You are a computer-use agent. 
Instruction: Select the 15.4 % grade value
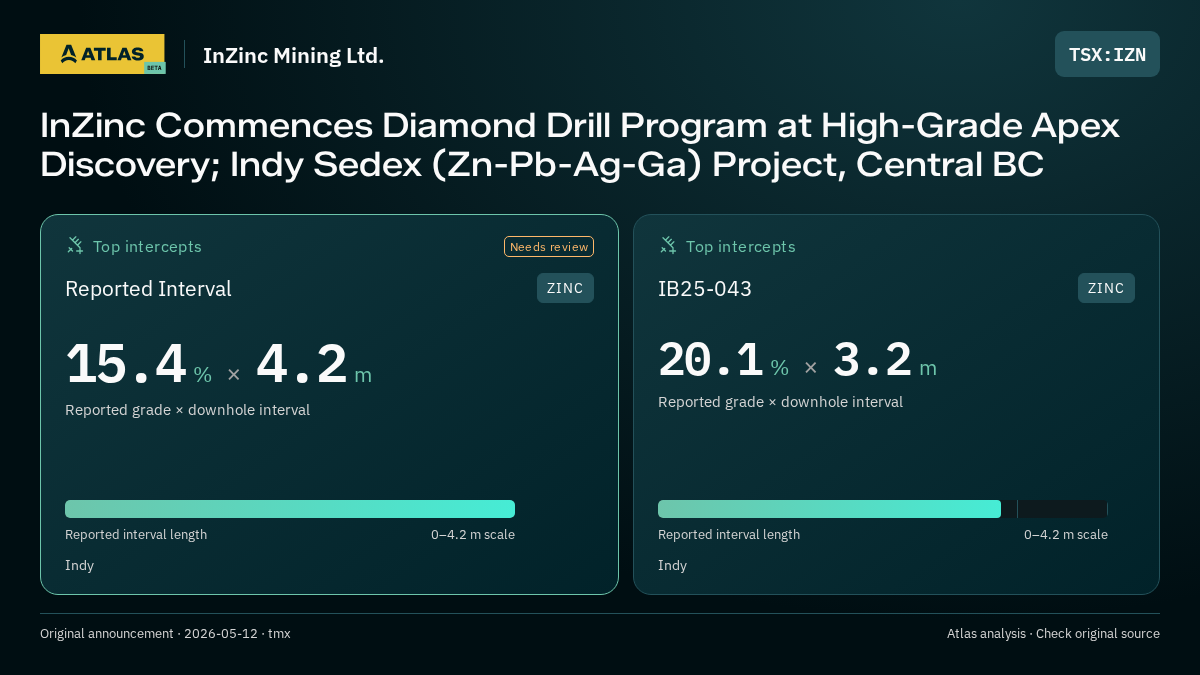point(138,366)
